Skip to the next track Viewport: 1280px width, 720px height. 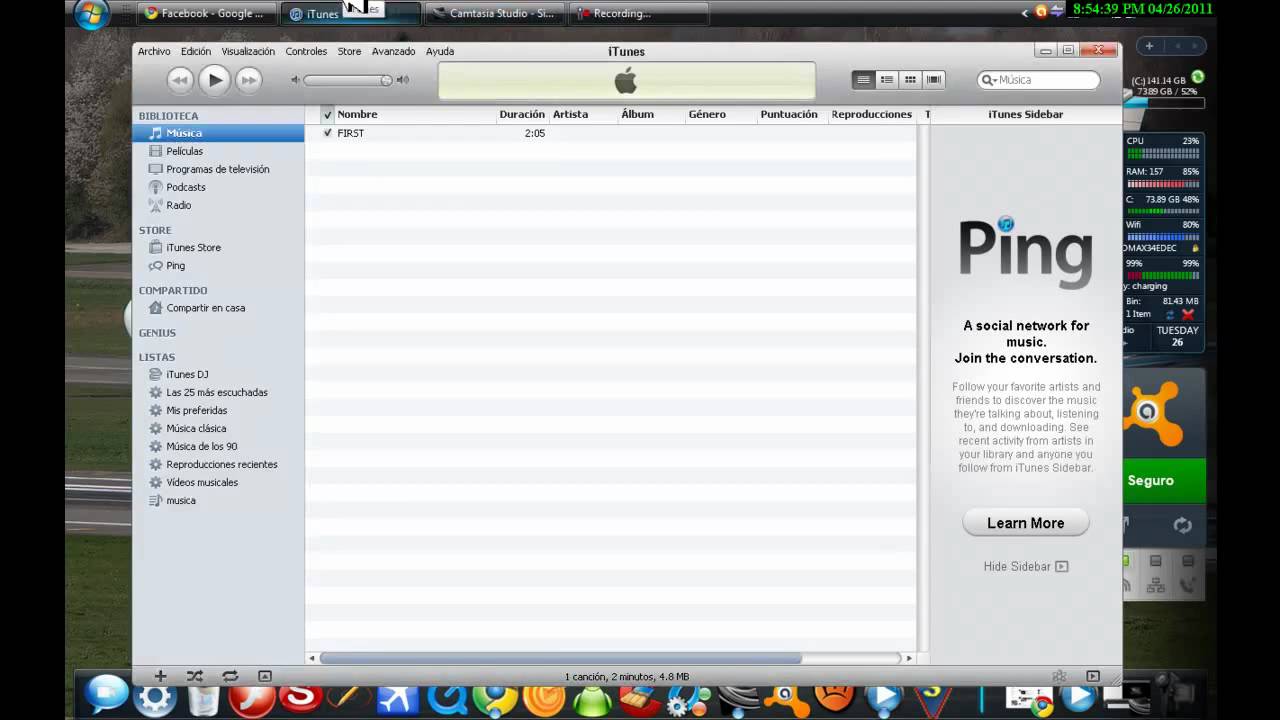click(248, 80)
